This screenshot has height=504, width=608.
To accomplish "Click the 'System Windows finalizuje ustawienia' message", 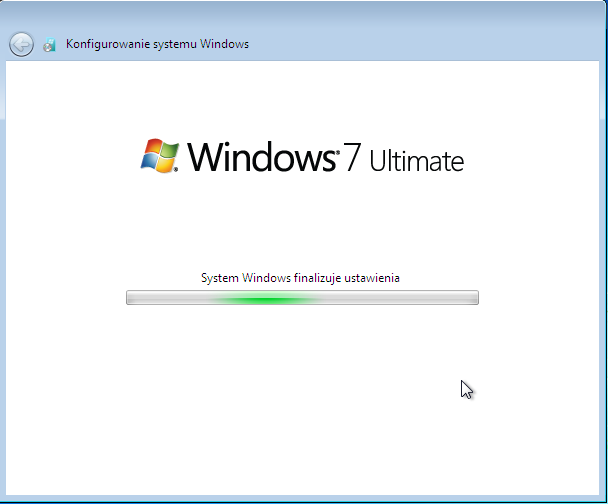I will coord(300,278).
